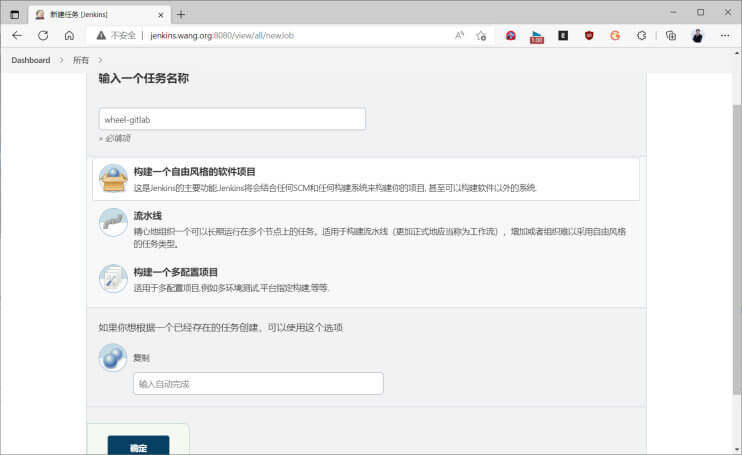Expand chevron after Dashboard breadcrumb
The height and width of the screenshot is (455, 742).
[62, 60]
